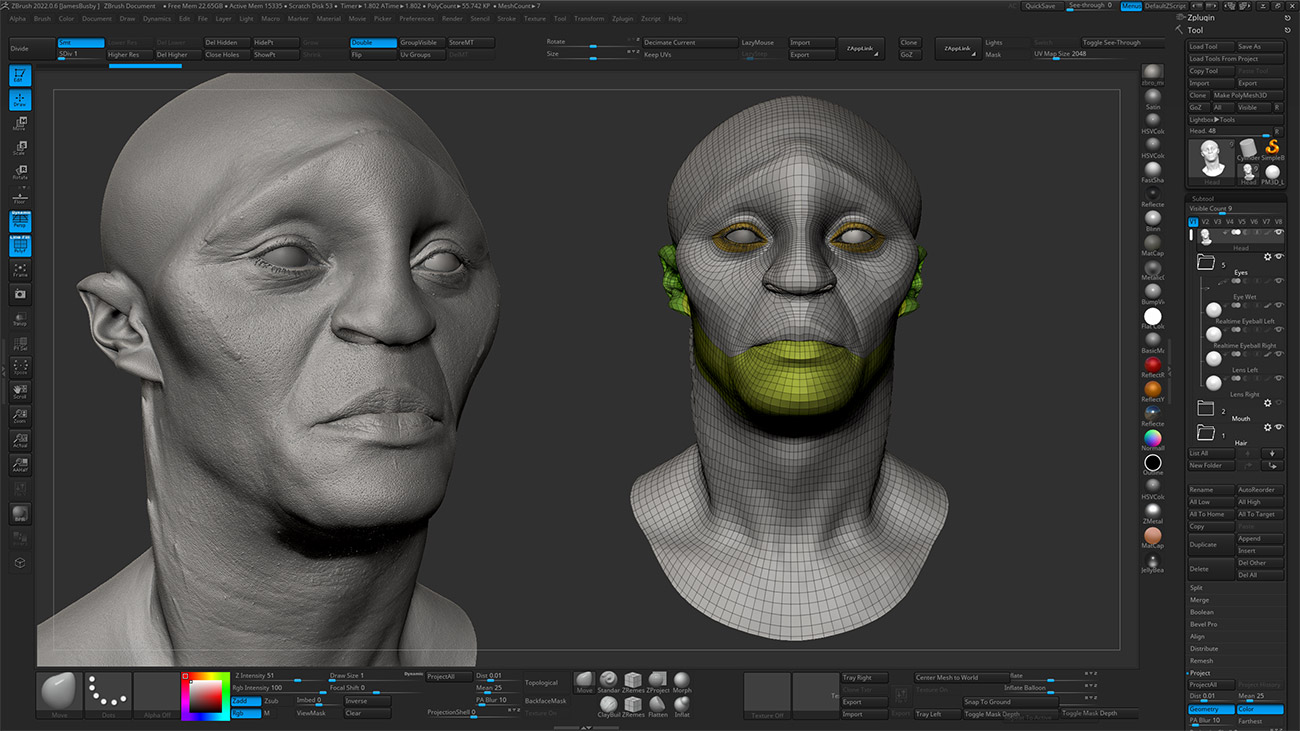Screen dimensions: 1300x731
Task: Select the Morph brush icon
Action: 682,682
